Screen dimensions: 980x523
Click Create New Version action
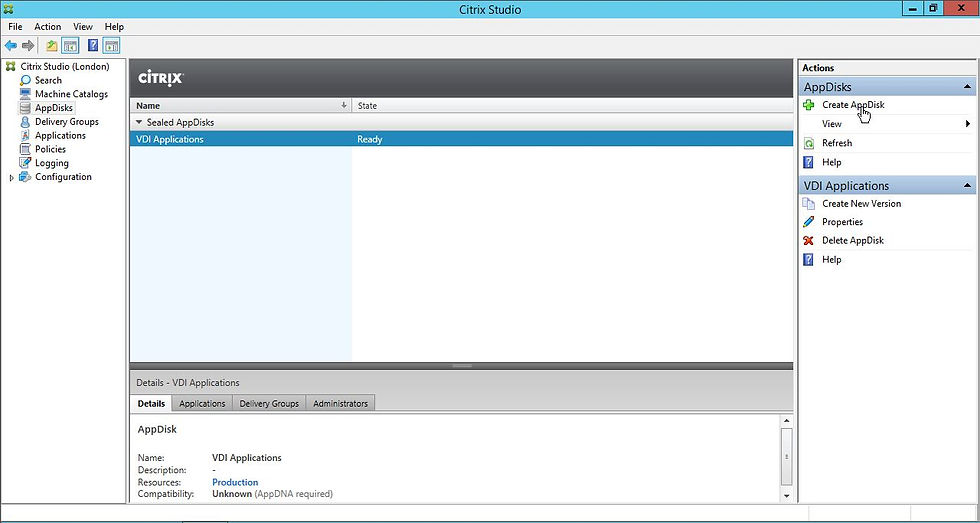pos(861,204)
